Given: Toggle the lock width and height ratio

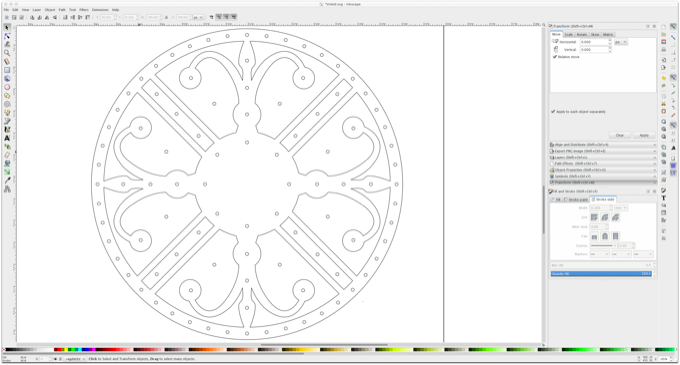Looking at the screenshot, I should (x=166, y=17).
